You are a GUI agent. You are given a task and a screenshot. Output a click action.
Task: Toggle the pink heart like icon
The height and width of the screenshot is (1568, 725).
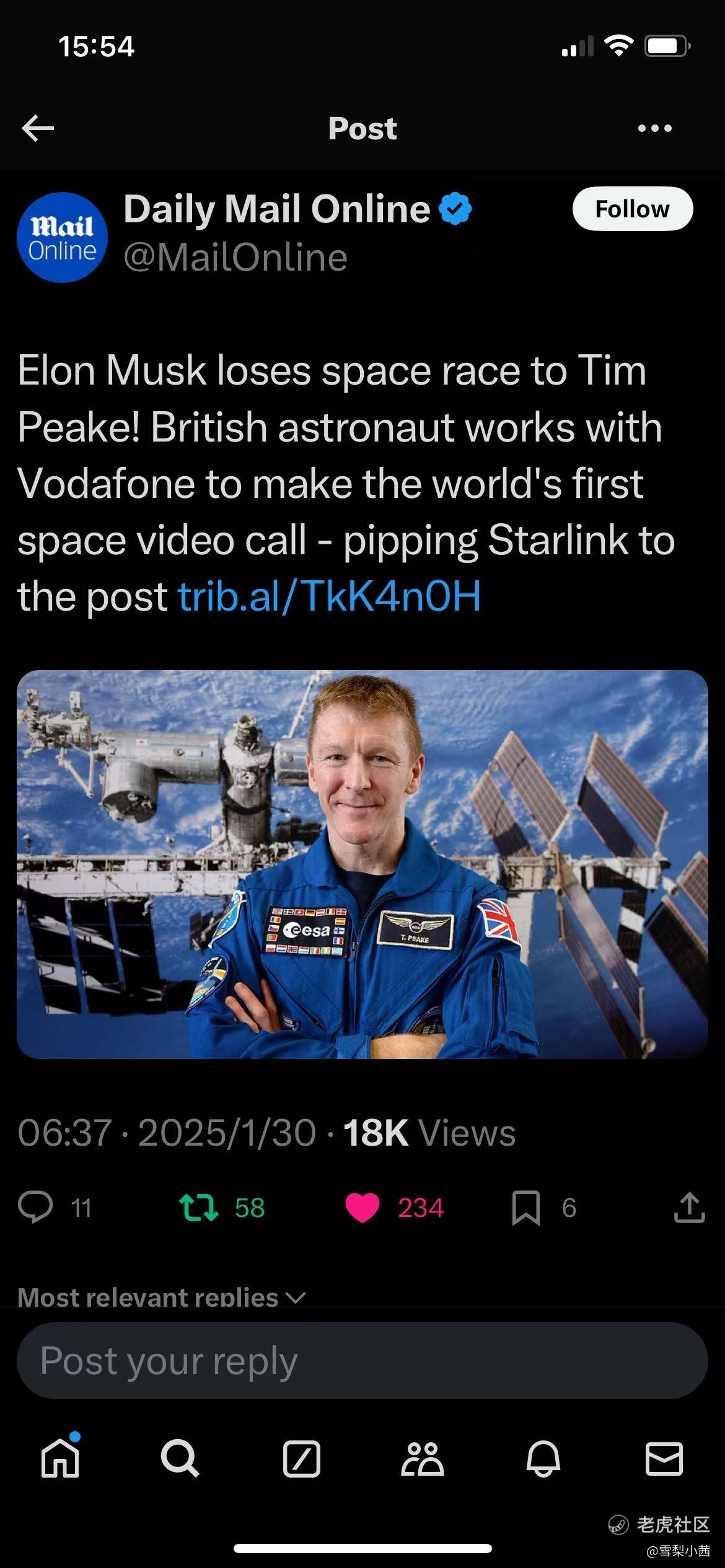[362, 1208]
